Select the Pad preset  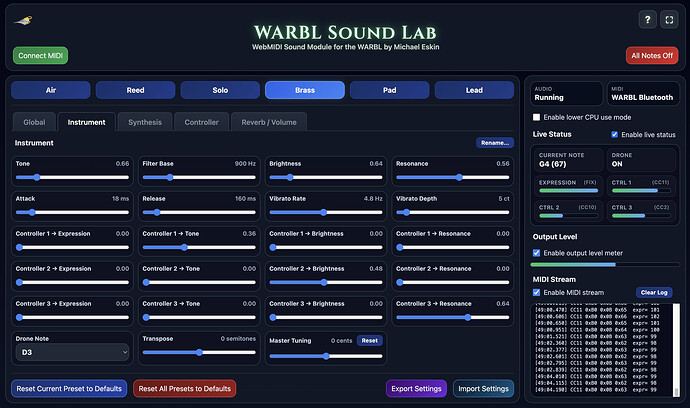click(389, 90)
